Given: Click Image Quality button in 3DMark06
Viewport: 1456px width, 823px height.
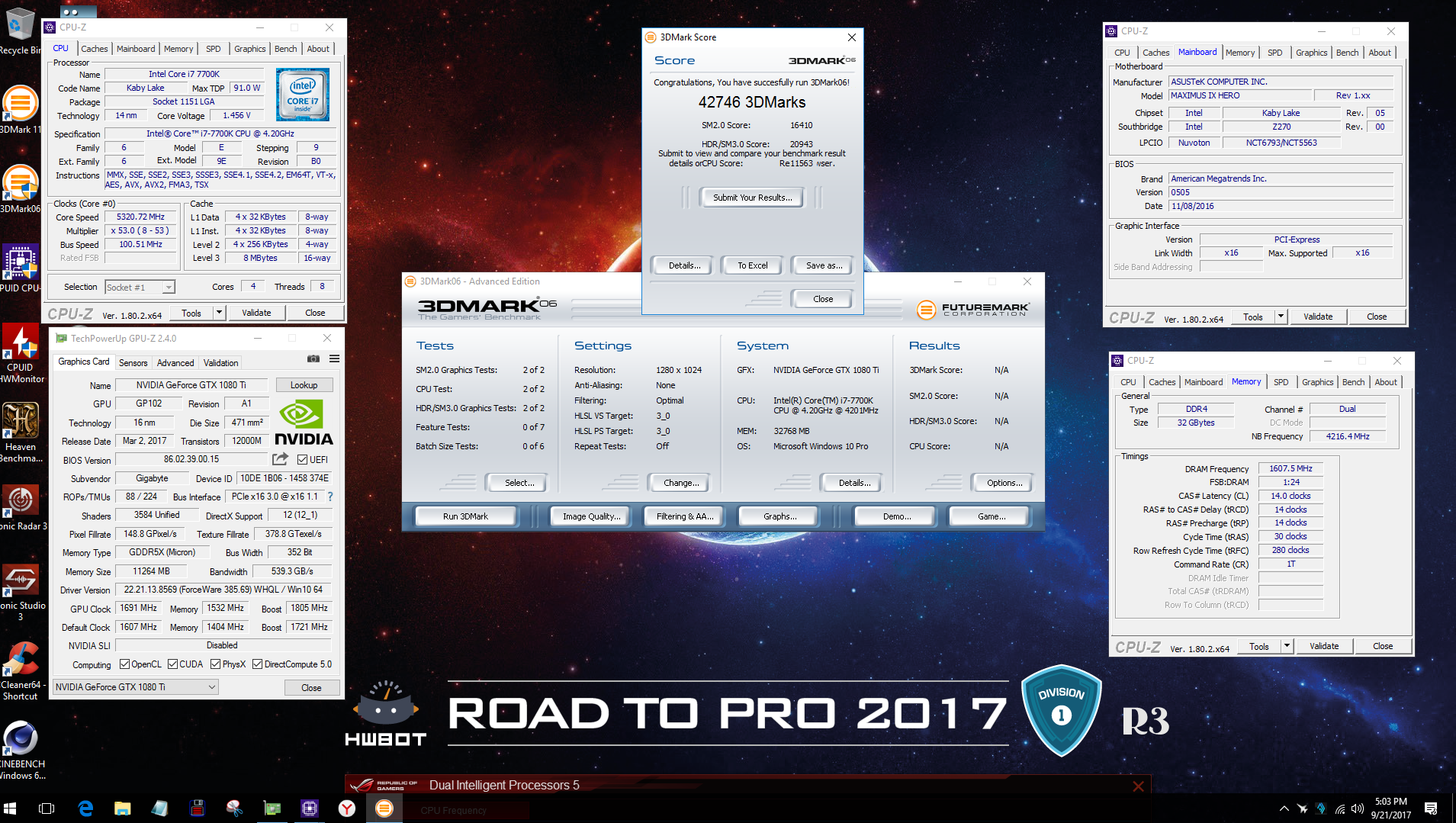Looking at the screenshot, I should pos(591,516).
